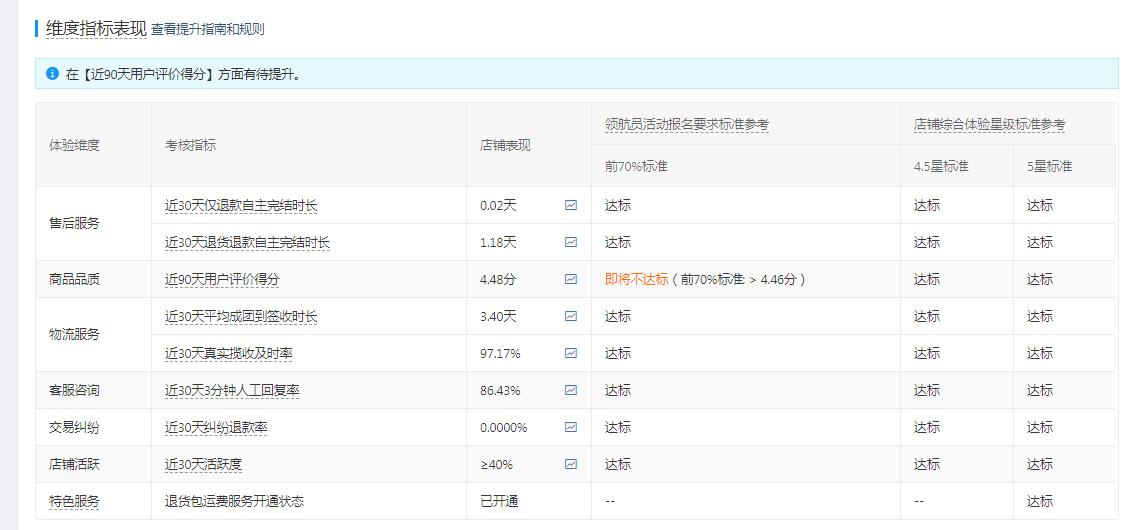Select ≥40% activity value
1132x530 pixels.
point(497,464)
